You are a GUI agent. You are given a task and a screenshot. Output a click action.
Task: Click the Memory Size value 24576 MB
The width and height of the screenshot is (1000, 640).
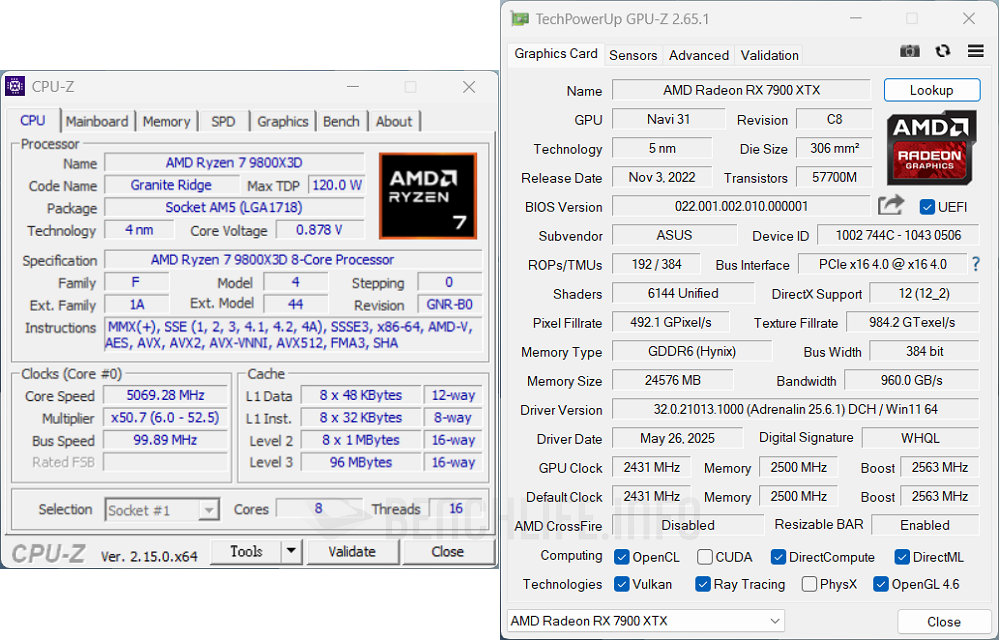[672, 381]
